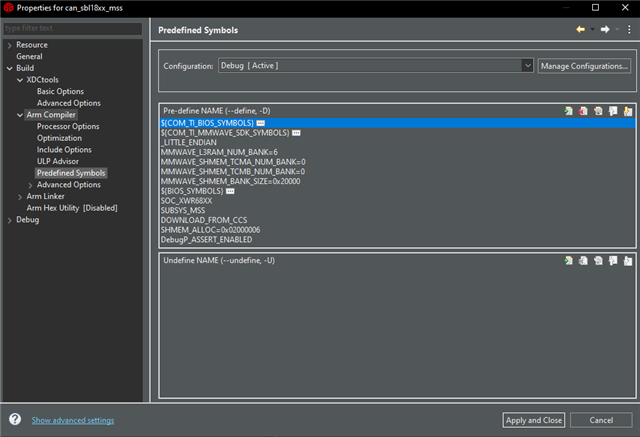This screenshot has height=437, width=640.
Task: Click Manage Configurations button
Action: coord(584,66)
